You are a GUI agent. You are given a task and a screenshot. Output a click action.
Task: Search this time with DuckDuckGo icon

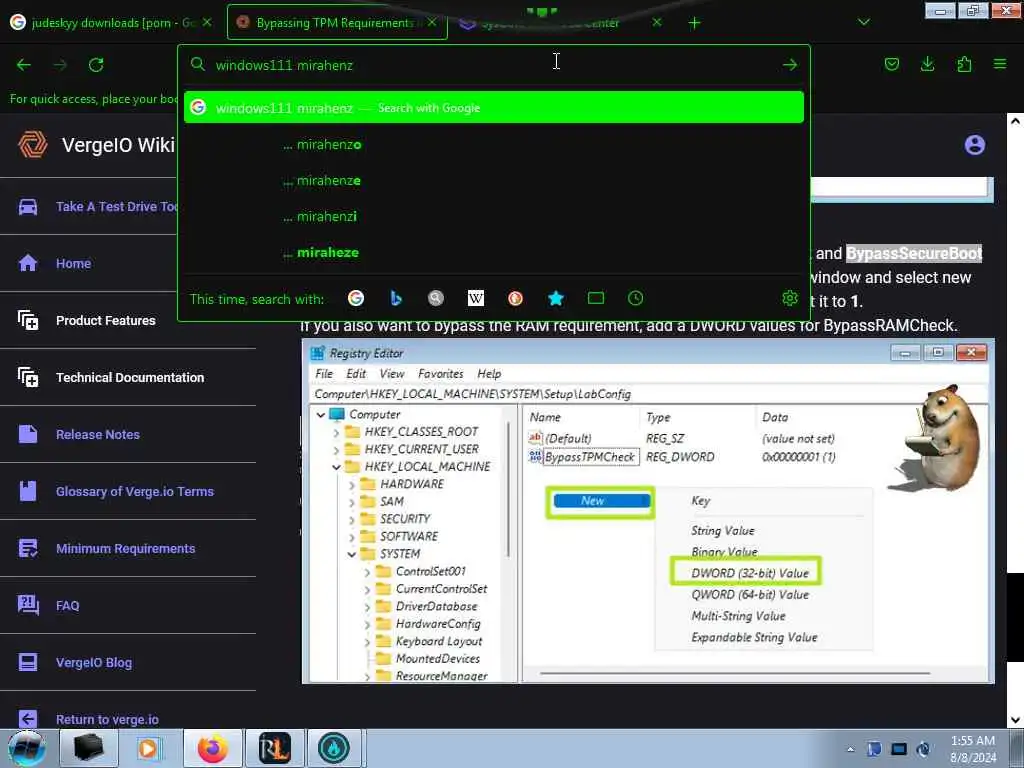point(515,298)
